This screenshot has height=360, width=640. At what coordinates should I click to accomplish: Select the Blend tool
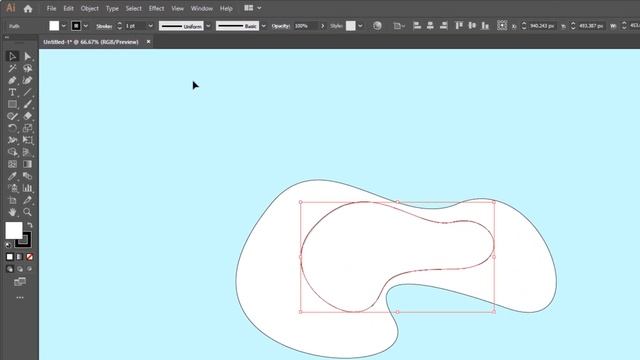pos(27,176)
